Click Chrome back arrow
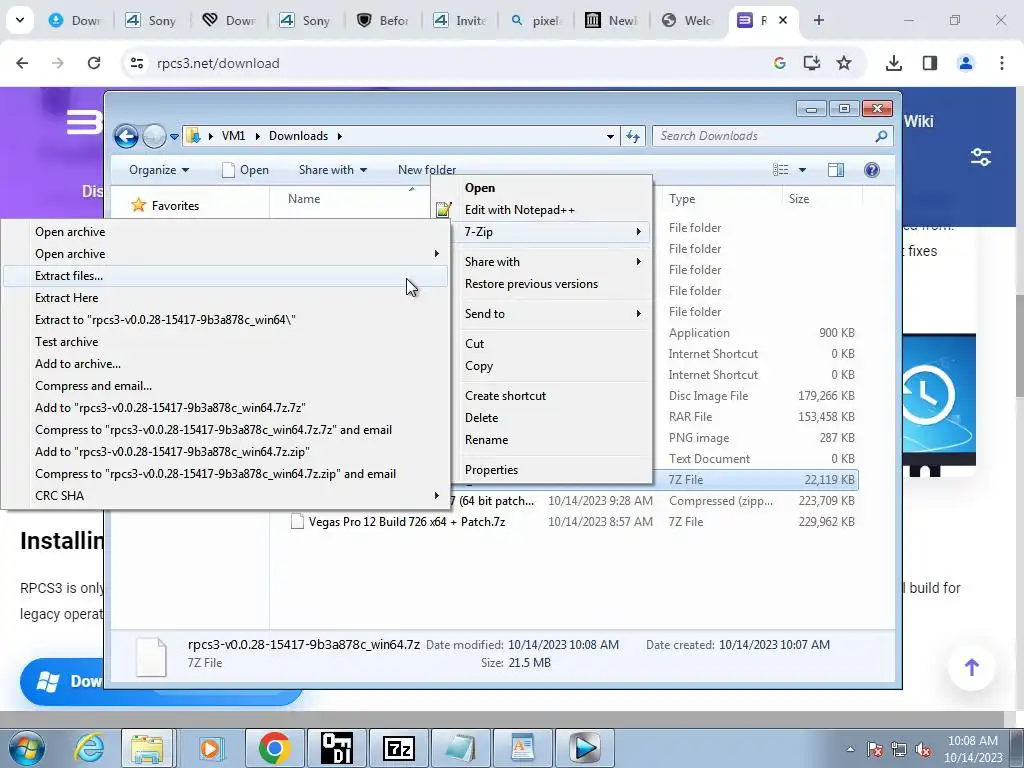 point(22,63)
